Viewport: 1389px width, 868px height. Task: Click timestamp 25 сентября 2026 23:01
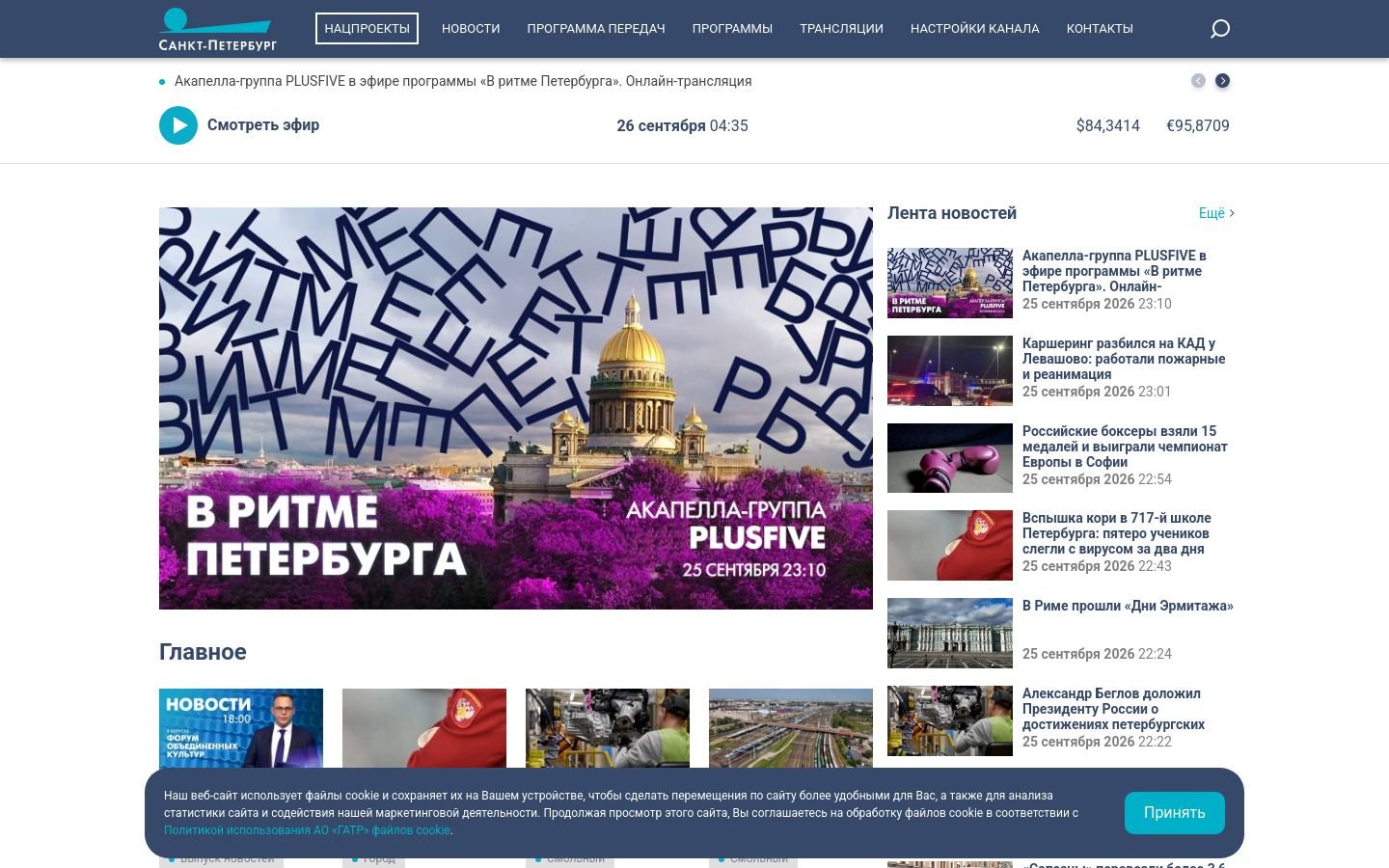(x=1097, y=392)
